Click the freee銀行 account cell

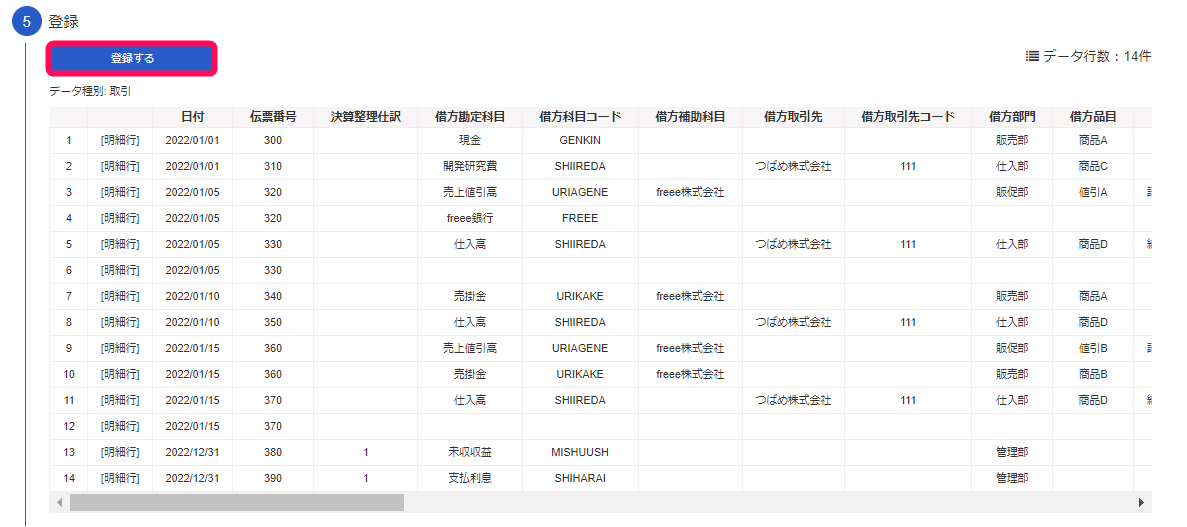point(470,218)
